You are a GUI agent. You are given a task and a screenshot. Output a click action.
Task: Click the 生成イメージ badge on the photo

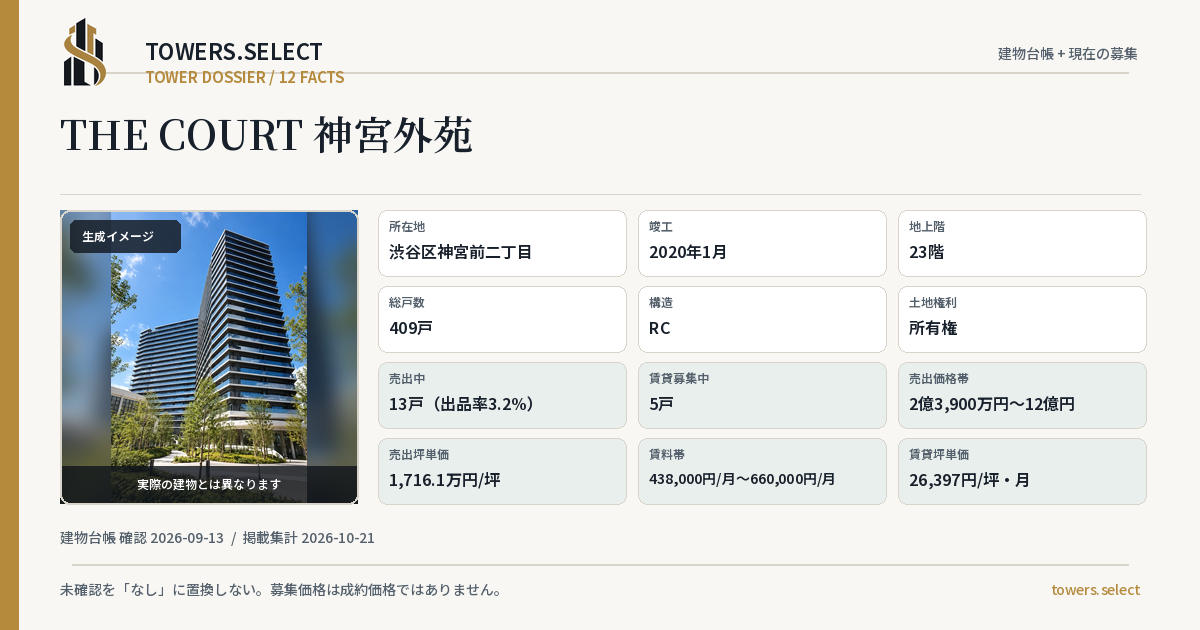[125, 237]
